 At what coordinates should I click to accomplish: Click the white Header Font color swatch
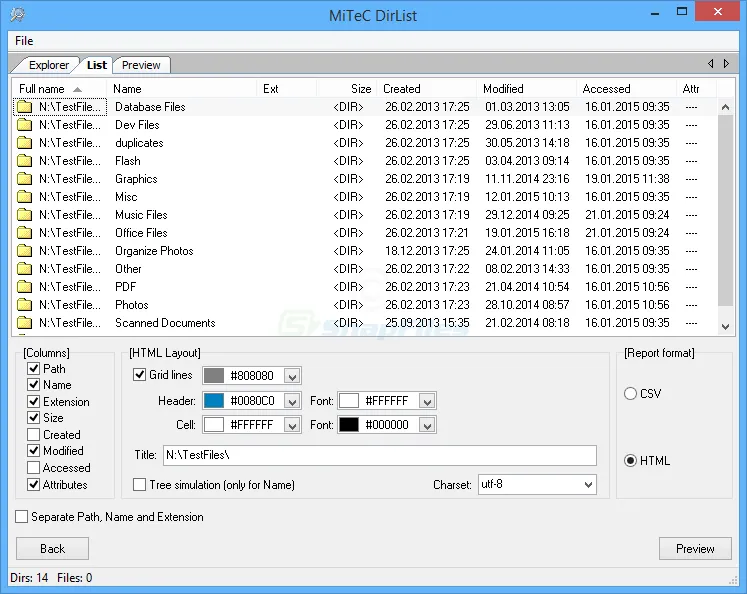(x=349, y=401)
